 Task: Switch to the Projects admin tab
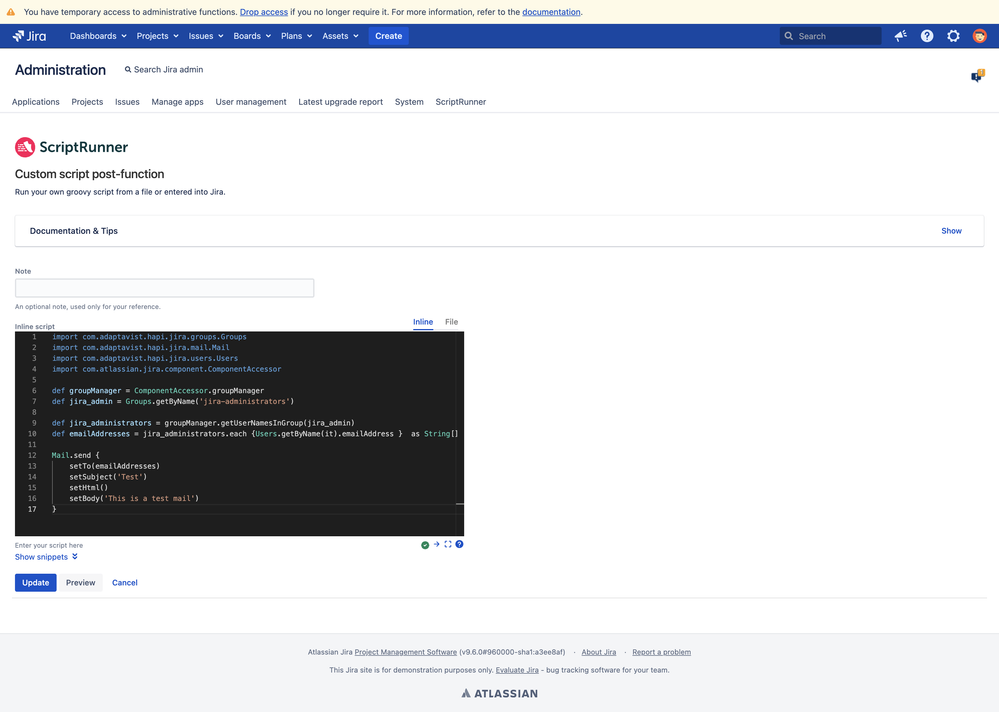click(x=87, y=102)
